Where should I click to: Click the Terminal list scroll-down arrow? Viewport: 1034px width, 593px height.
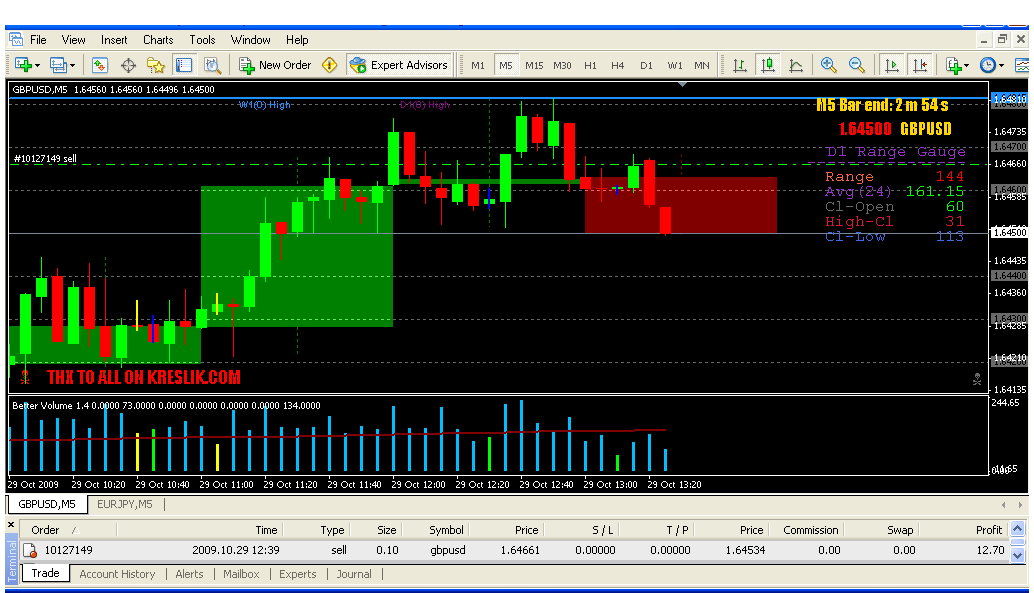pyautogui.click(x=1018, y=555)
